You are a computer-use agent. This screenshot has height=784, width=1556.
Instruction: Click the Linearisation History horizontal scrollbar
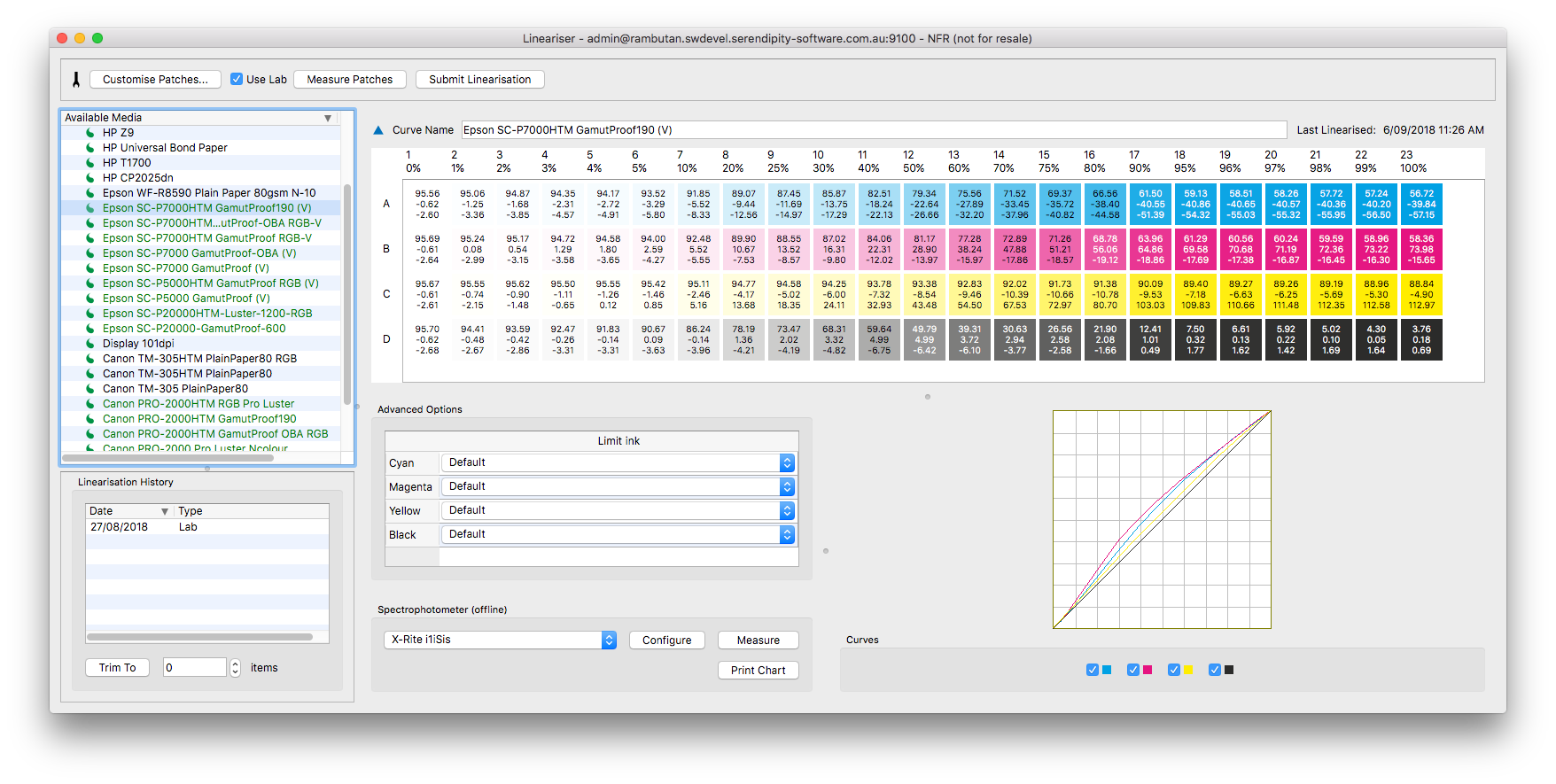[200, 637]
